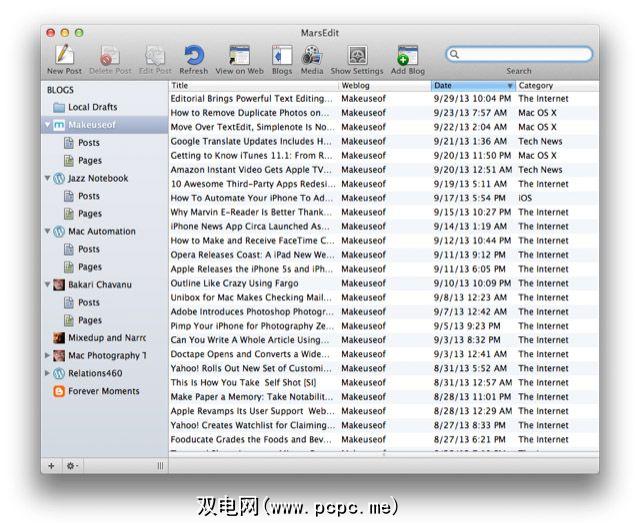This screenshot has height=530, width=640.
Task: Click the date '9/17/13 5:54 PM'
Action: (469, 198)
